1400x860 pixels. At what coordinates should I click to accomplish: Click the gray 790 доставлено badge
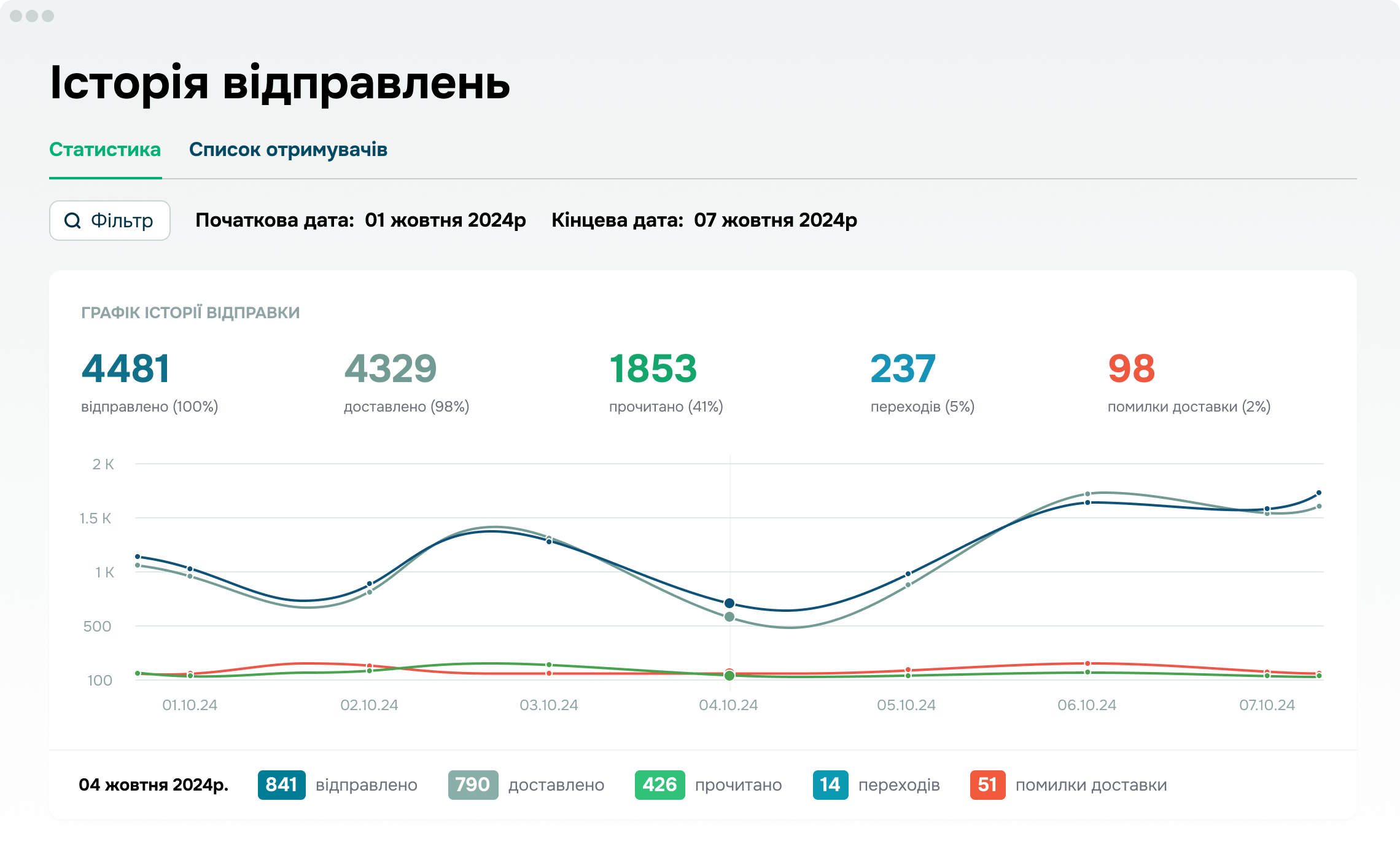473,784
